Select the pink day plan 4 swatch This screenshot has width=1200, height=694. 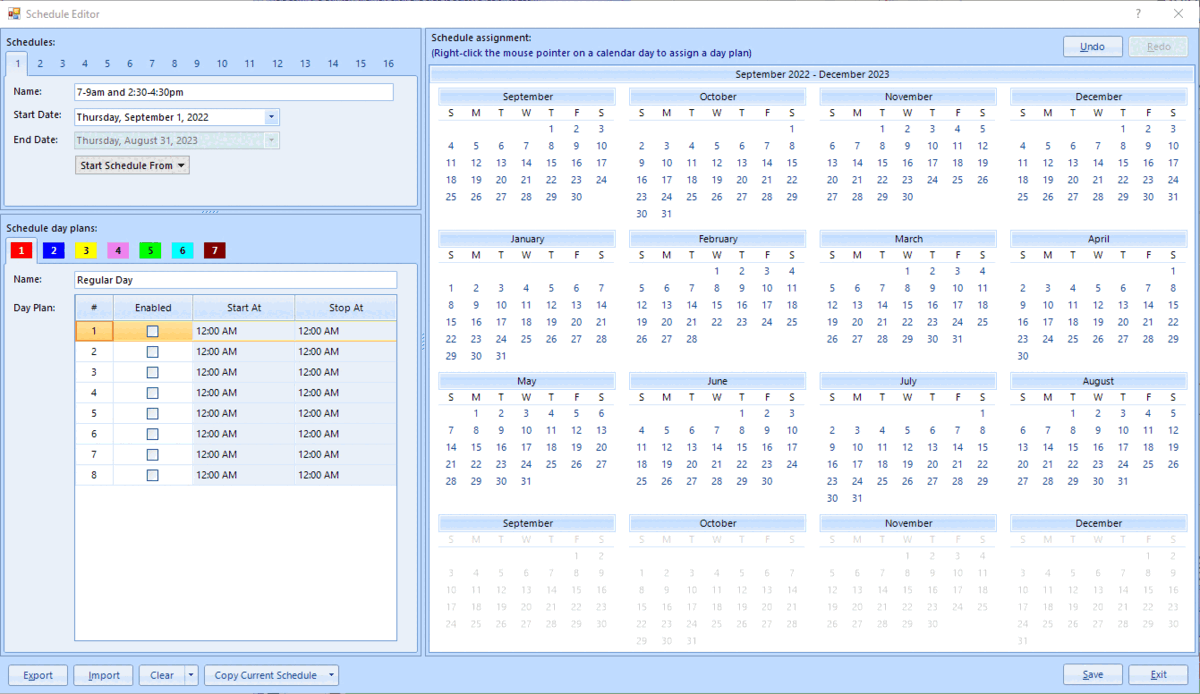point(118,250)
